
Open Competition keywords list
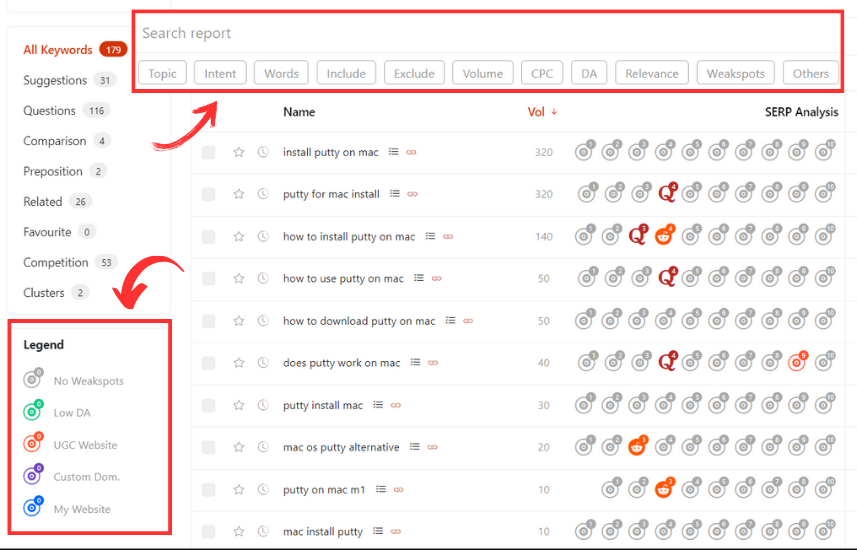[70, 262]
